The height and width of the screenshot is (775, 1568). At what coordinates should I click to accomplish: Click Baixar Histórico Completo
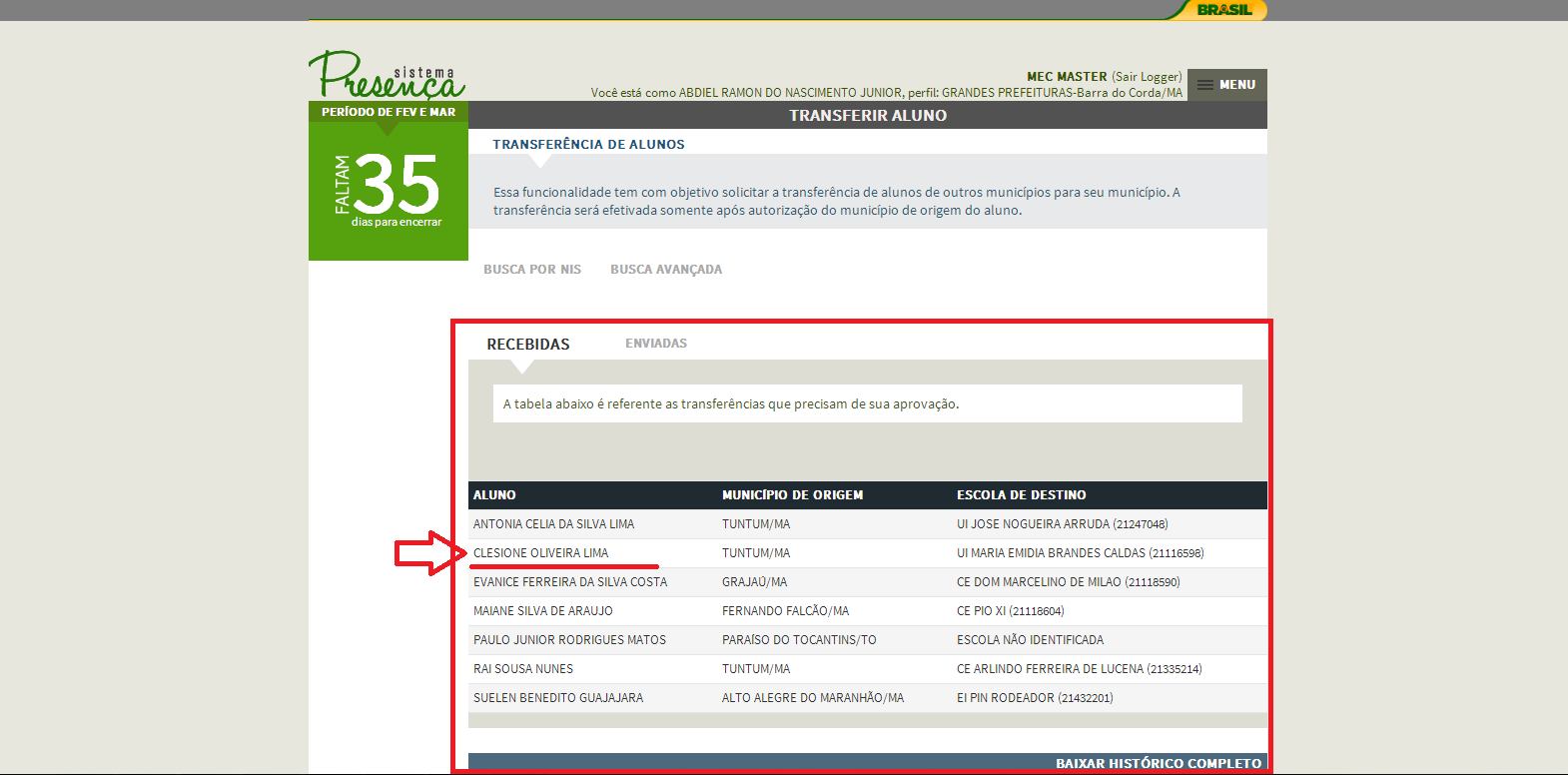(1159, 763)
